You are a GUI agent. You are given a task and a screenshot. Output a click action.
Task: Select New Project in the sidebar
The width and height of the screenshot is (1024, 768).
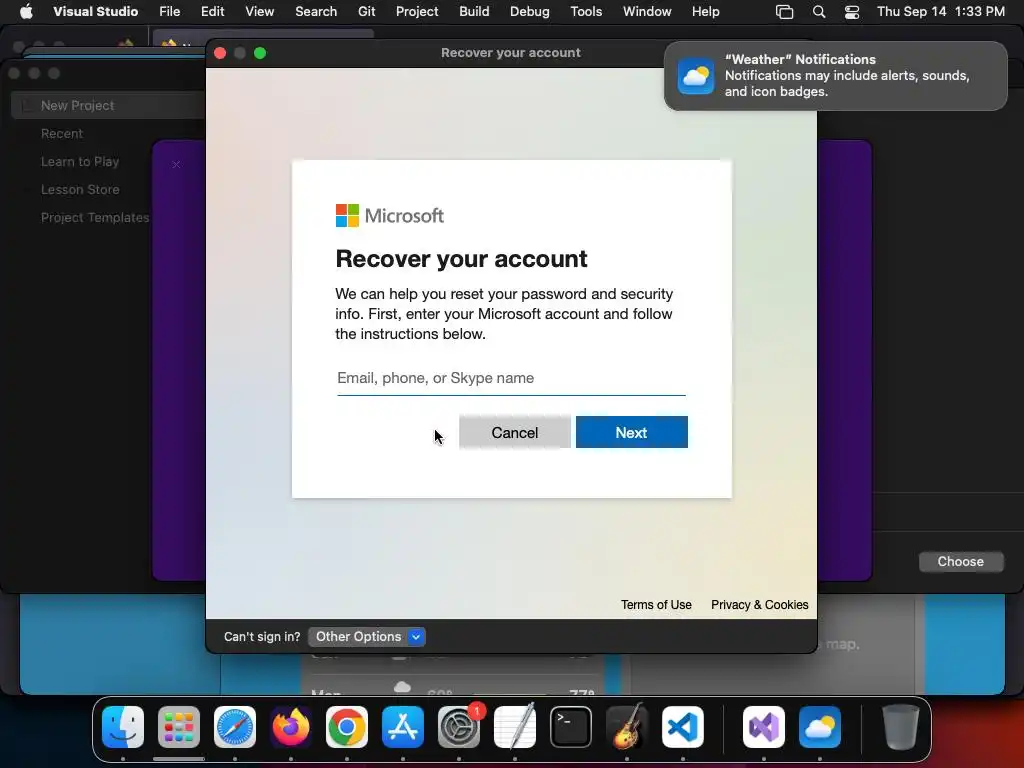(108, 105)
